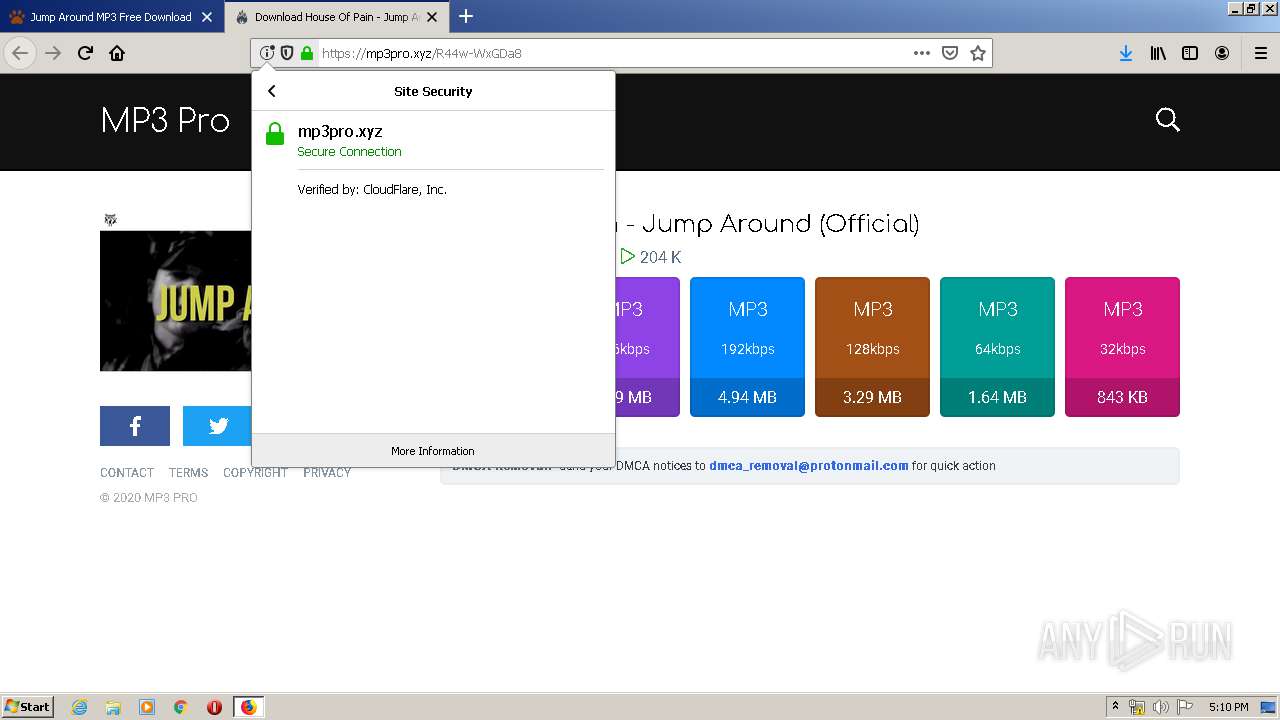Click the address bar URL field
Viewport: 1280px width, 720px height.
(613, 53)
